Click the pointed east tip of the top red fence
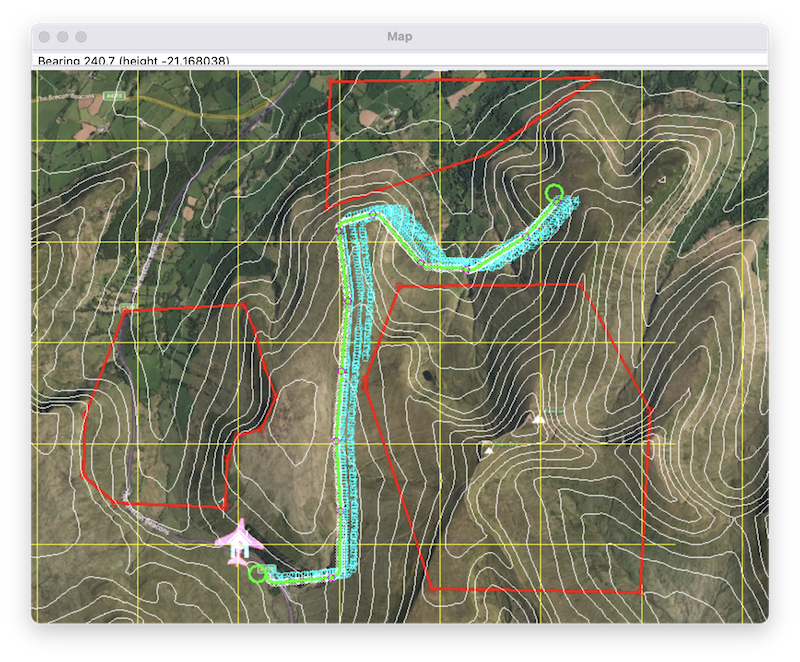Viewport: 800px width, 662px height. [x=598, y=77]
